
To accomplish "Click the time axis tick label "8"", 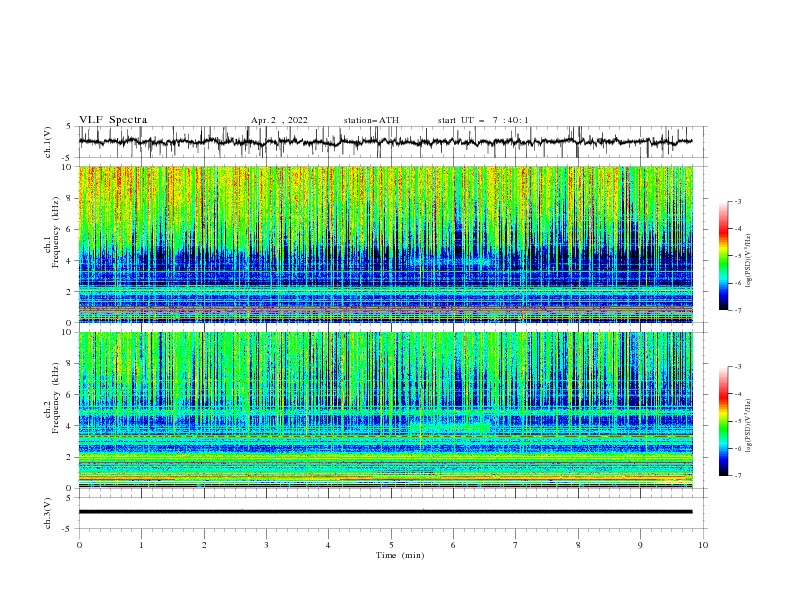I will [578, 545].
